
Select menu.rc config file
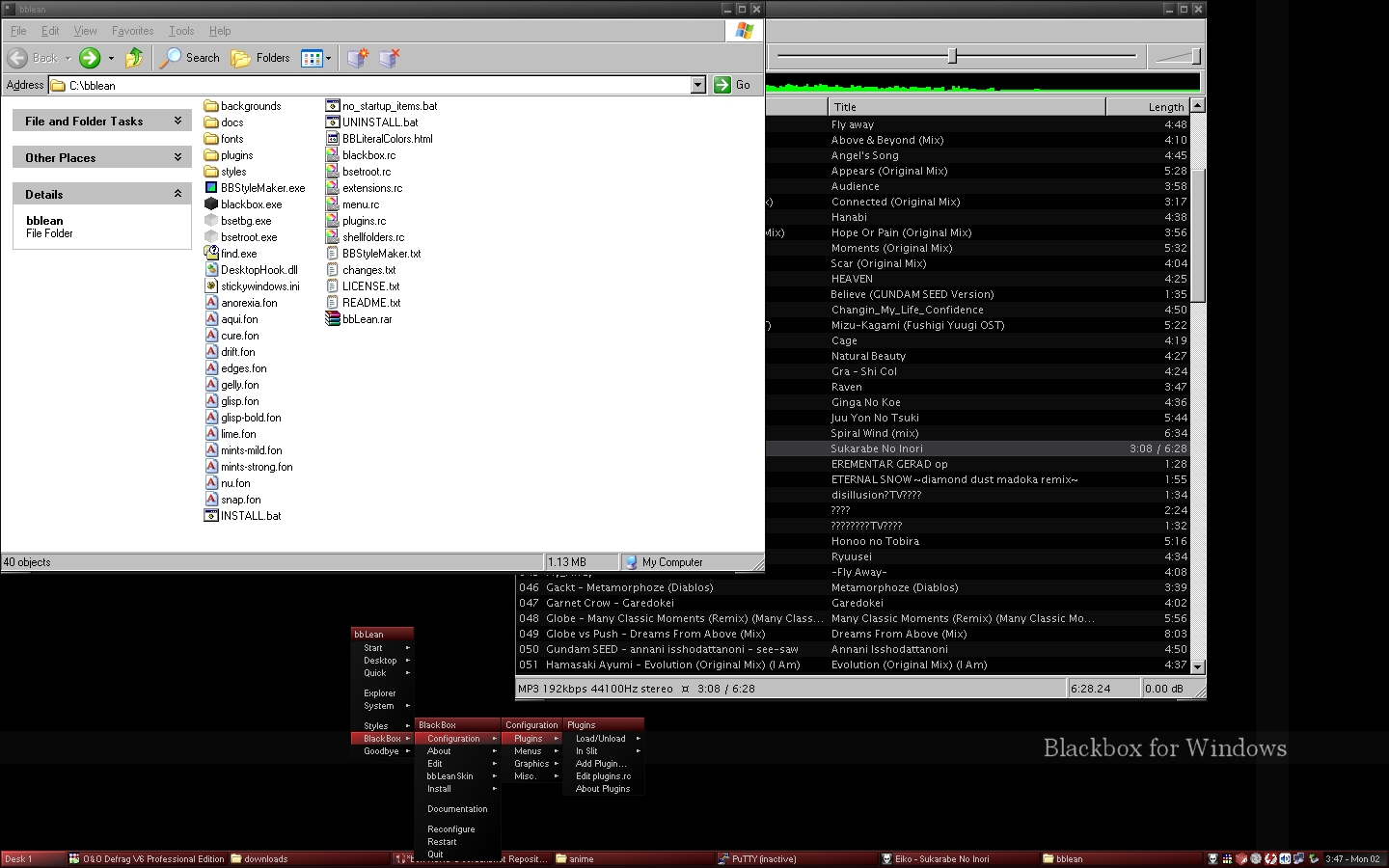click(x=353, y=204)
